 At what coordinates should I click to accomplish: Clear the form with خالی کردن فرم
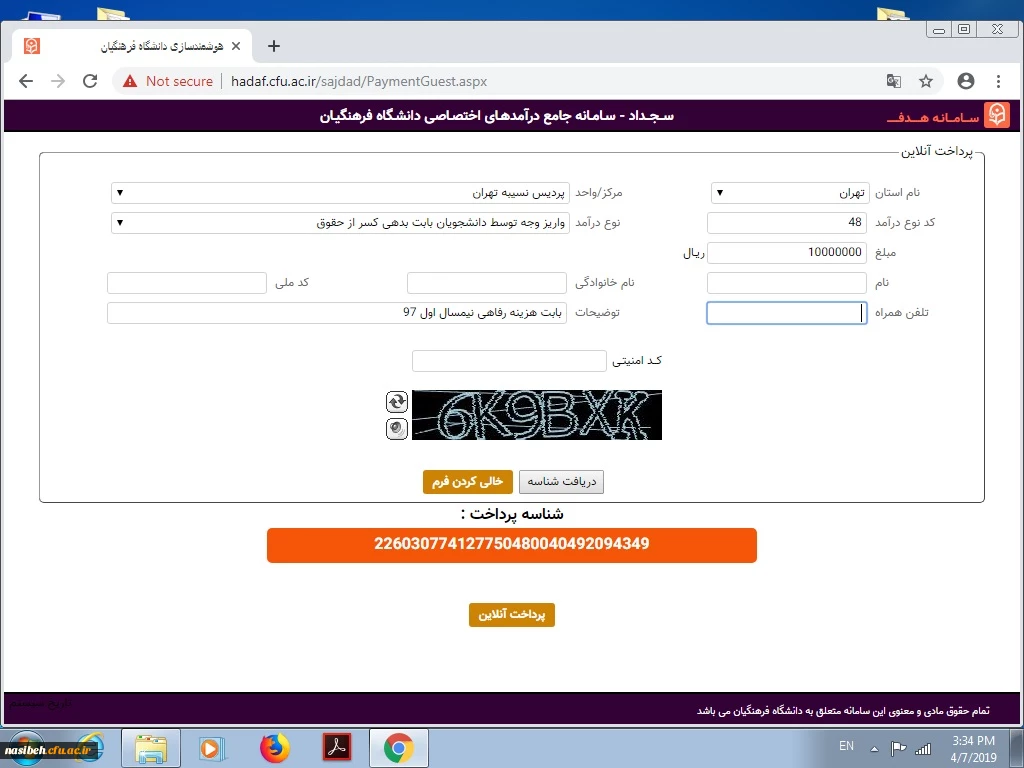click(x=467, y=482)
